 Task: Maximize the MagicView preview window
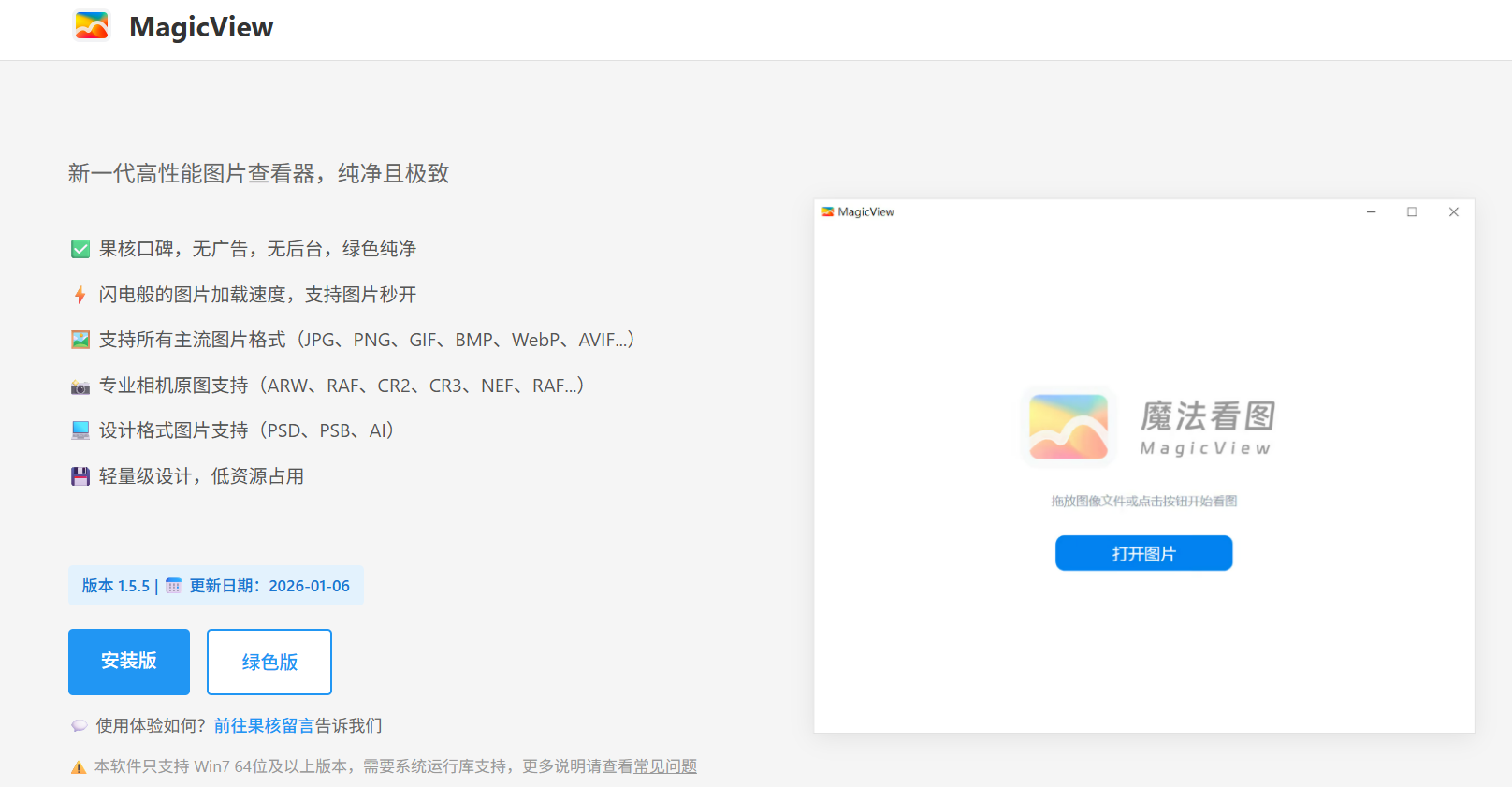point(1412,212)
